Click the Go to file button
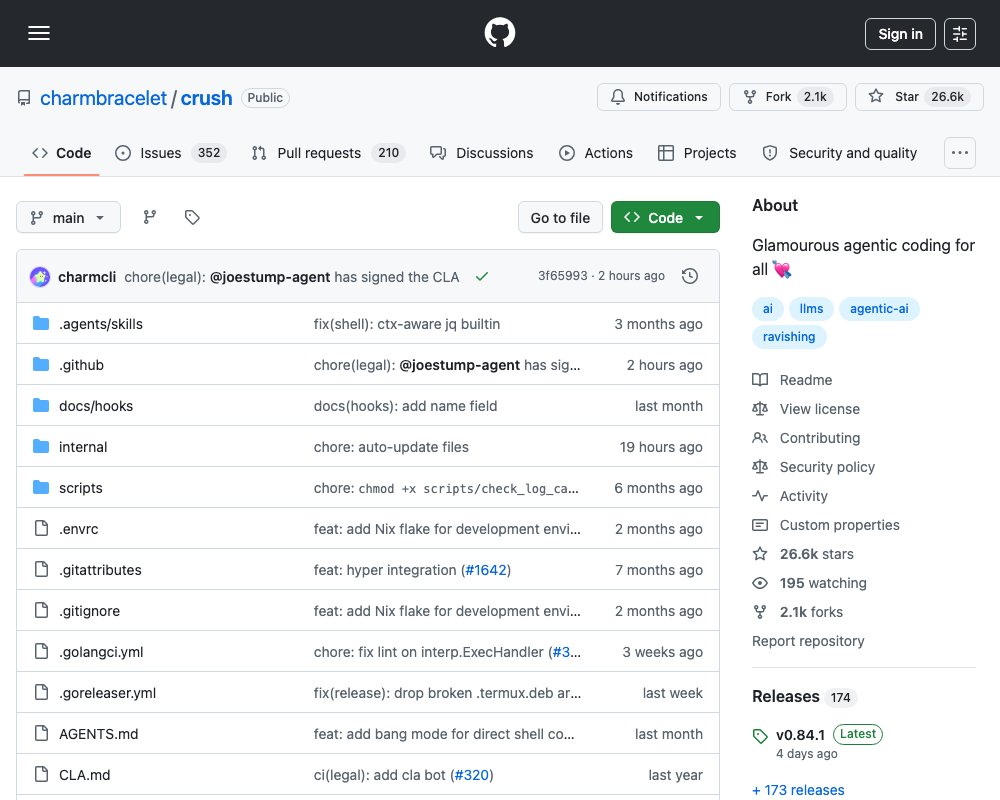1000x800 pixels. (560, 218)
